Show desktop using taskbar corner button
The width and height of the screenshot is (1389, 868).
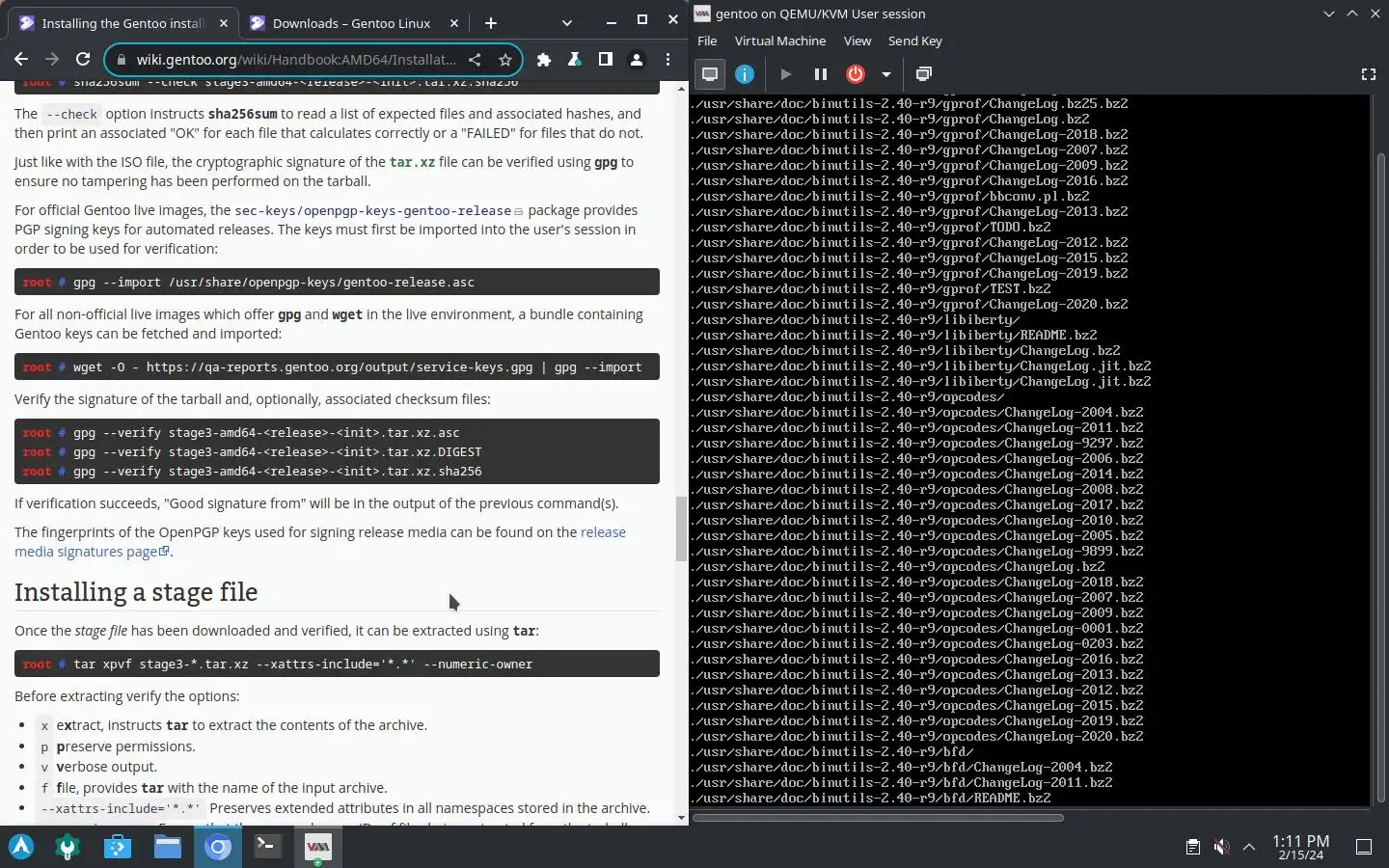1364,847
